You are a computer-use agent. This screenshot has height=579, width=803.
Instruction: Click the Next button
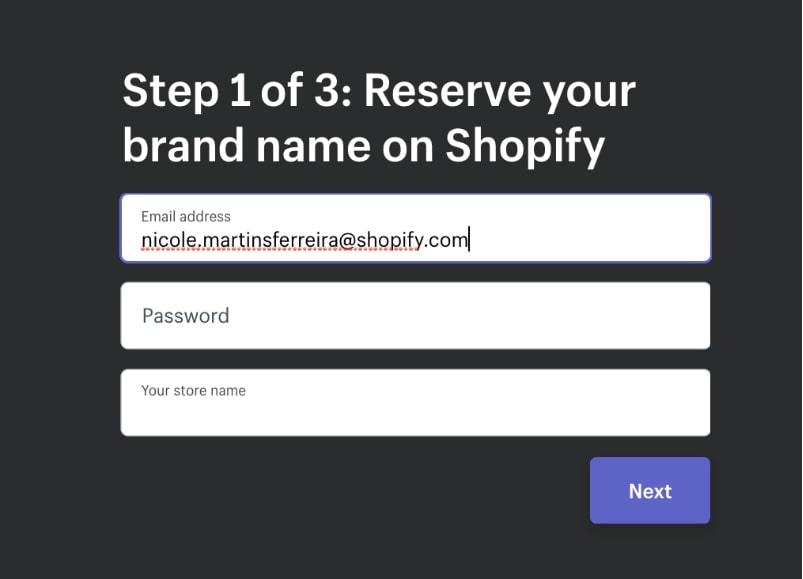click(650, 490)
